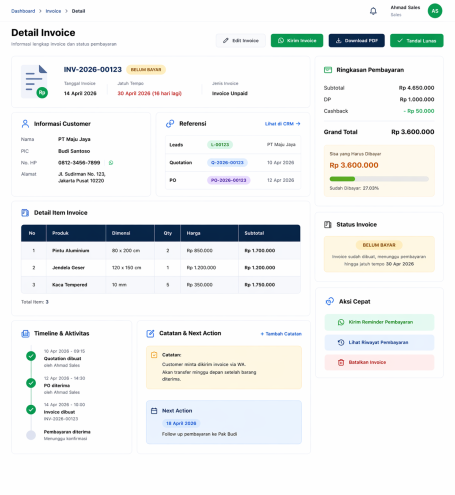The height and width of the screenshot is (495, 455).
Task: Click Edit Invoice button
Action: tap(241, 40)
